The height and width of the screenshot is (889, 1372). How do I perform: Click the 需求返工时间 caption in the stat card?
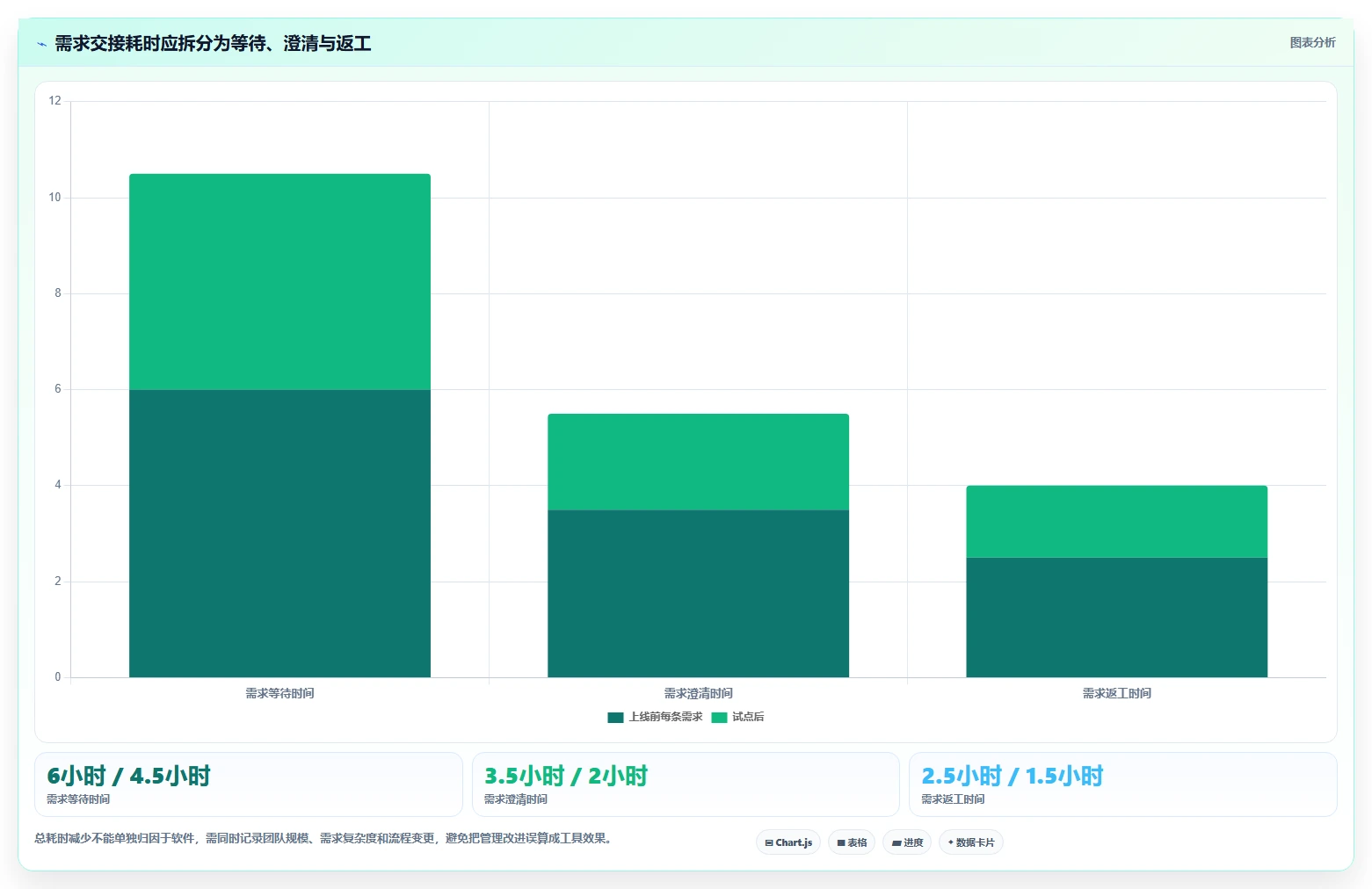[x=953, y=799]
